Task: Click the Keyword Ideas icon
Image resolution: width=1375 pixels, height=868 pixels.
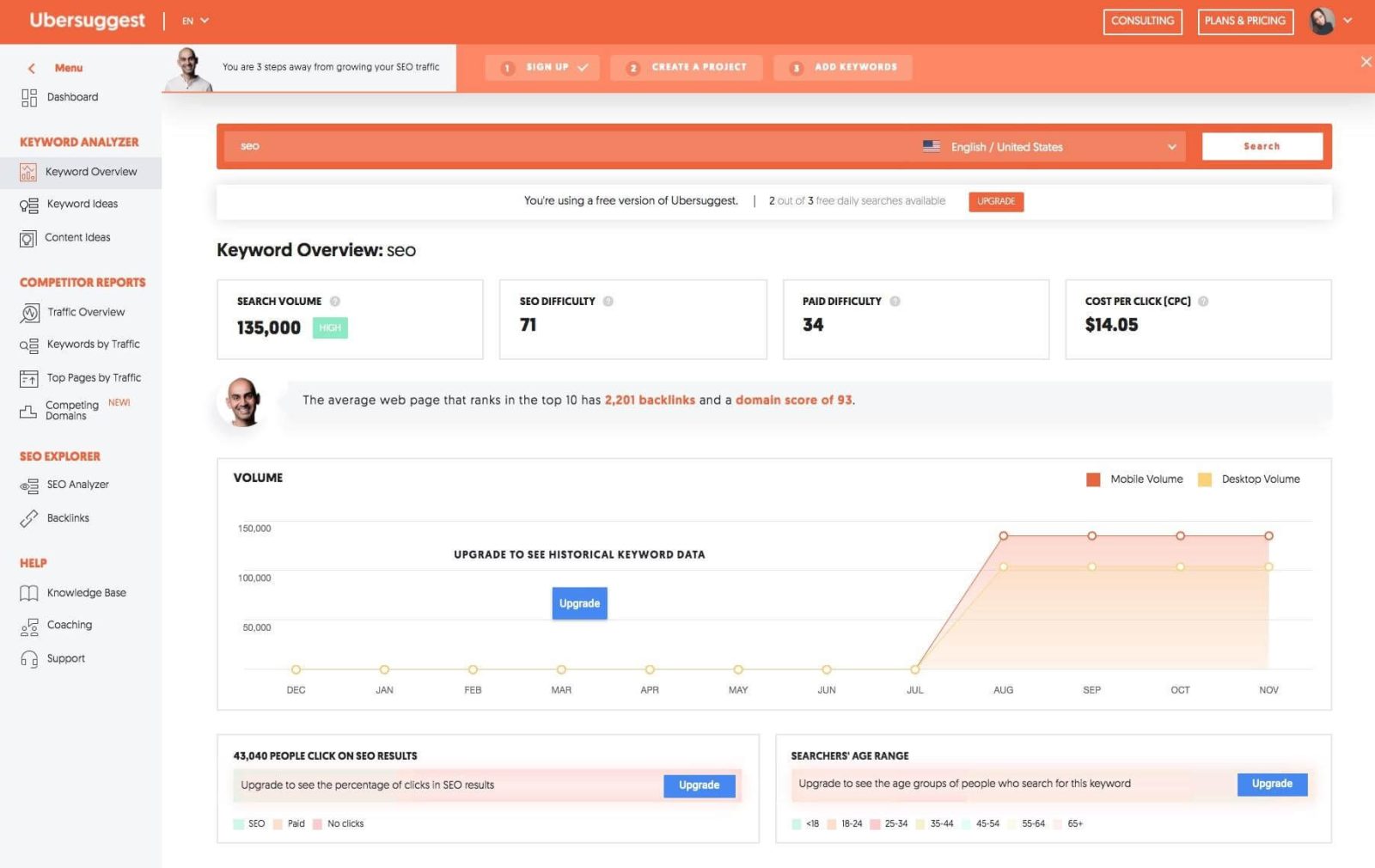Action: [29, 205]
